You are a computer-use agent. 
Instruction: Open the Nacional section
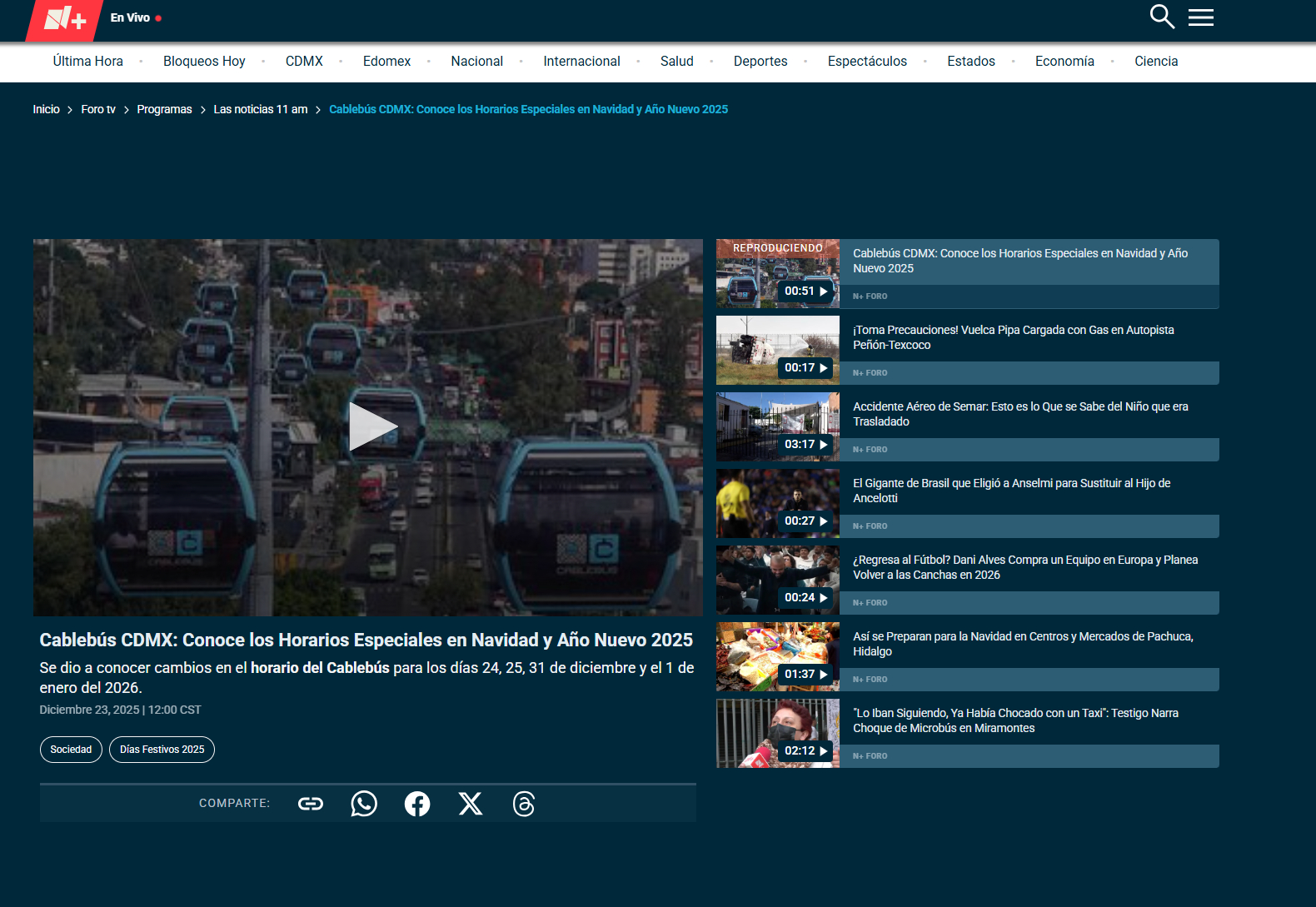tap(477, 62)
